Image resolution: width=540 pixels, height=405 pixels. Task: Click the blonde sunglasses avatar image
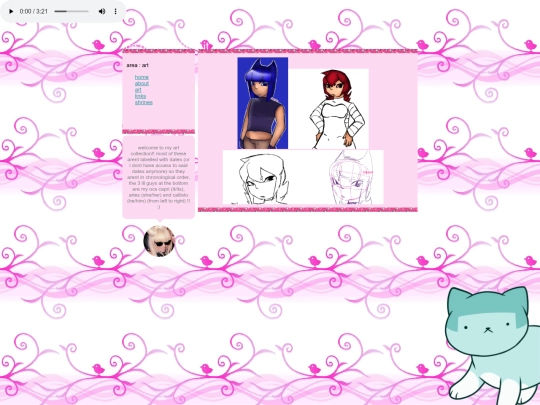click(159, 241)
